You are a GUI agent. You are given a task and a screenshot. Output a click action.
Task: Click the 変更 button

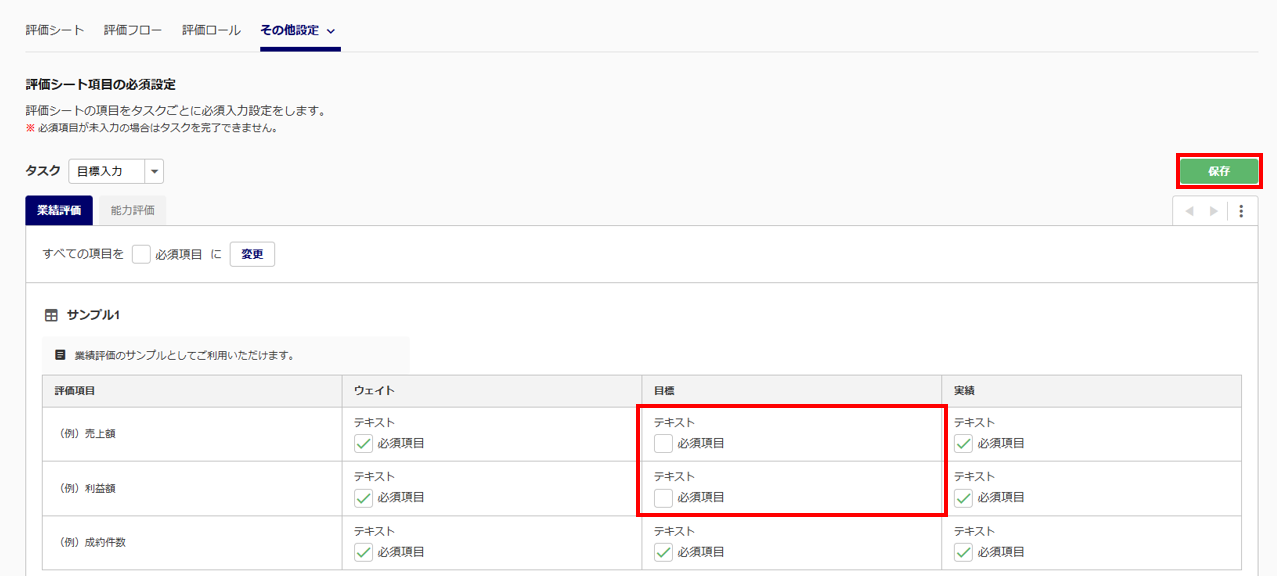pyautogui.click(x=252, y=254)
